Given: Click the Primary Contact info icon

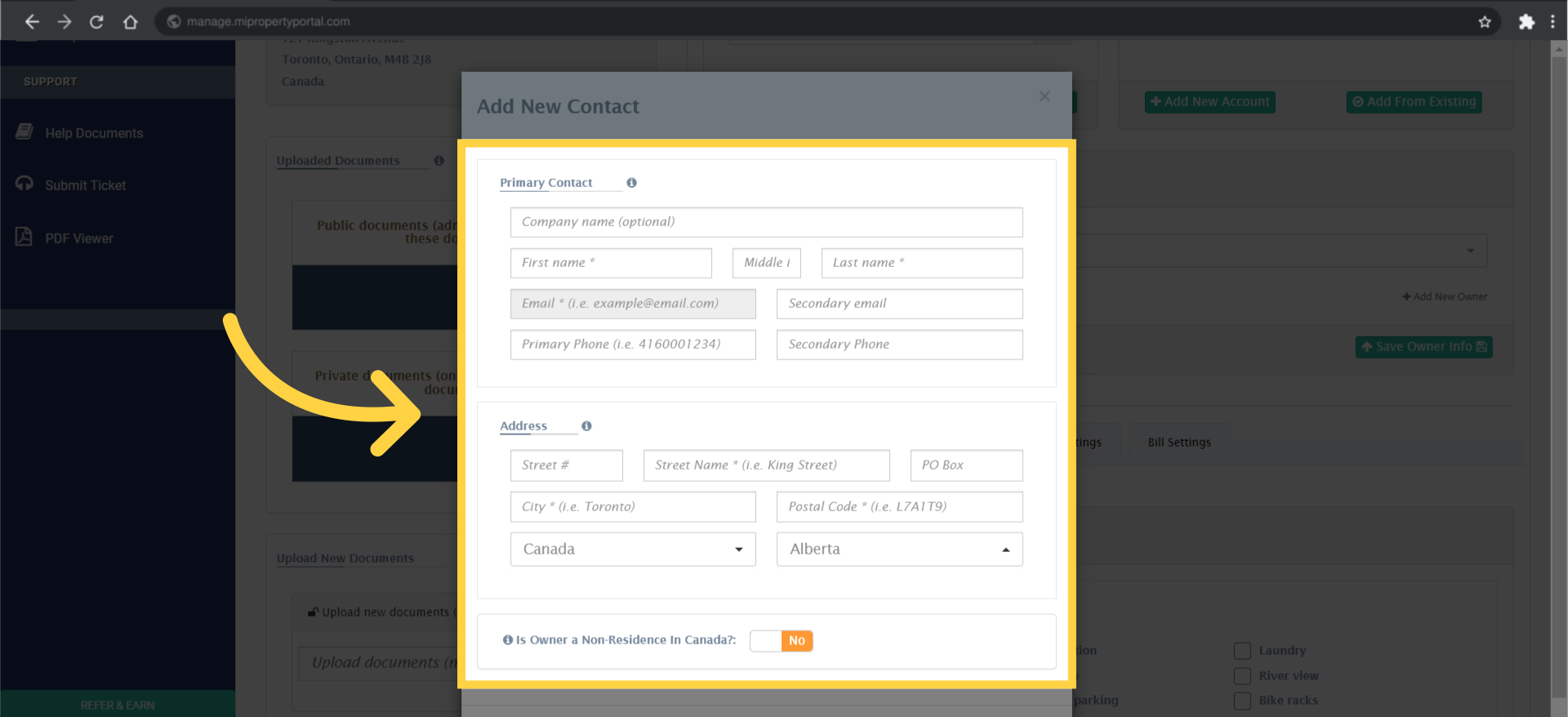Looking at the screenshot, I should [x=631, y=183].
